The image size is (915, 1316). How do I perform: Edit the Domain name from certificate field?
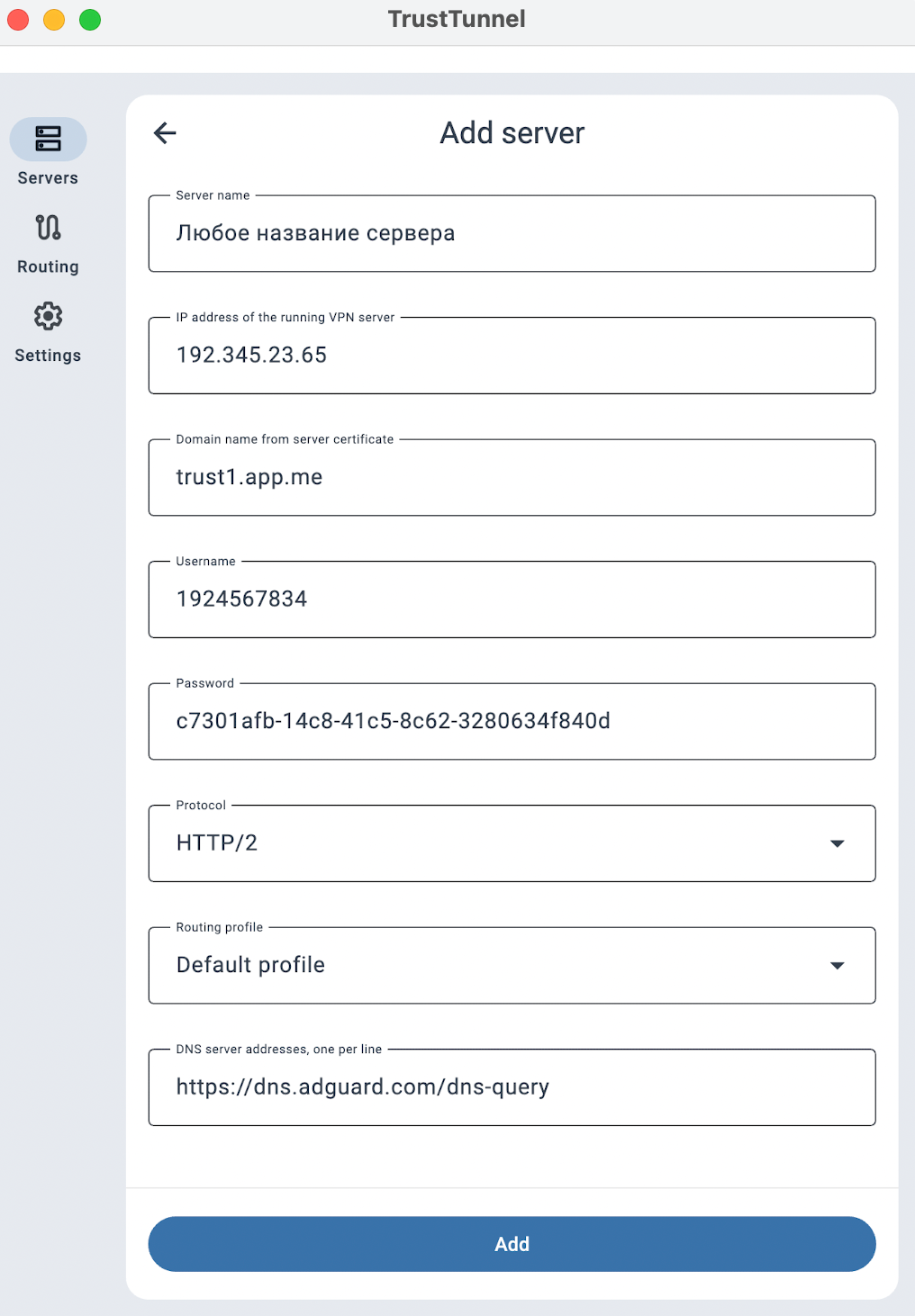tap(512, 477)
